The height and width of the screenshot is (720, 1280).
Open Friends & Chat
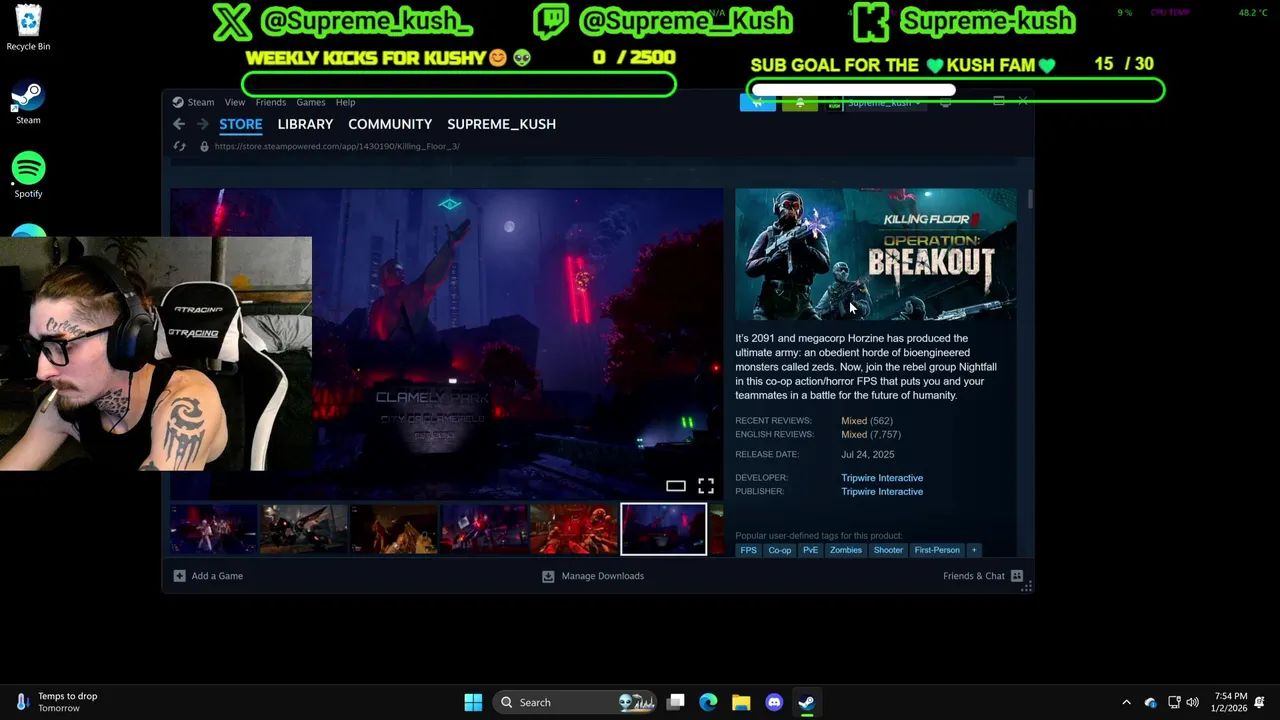[983, 576]
